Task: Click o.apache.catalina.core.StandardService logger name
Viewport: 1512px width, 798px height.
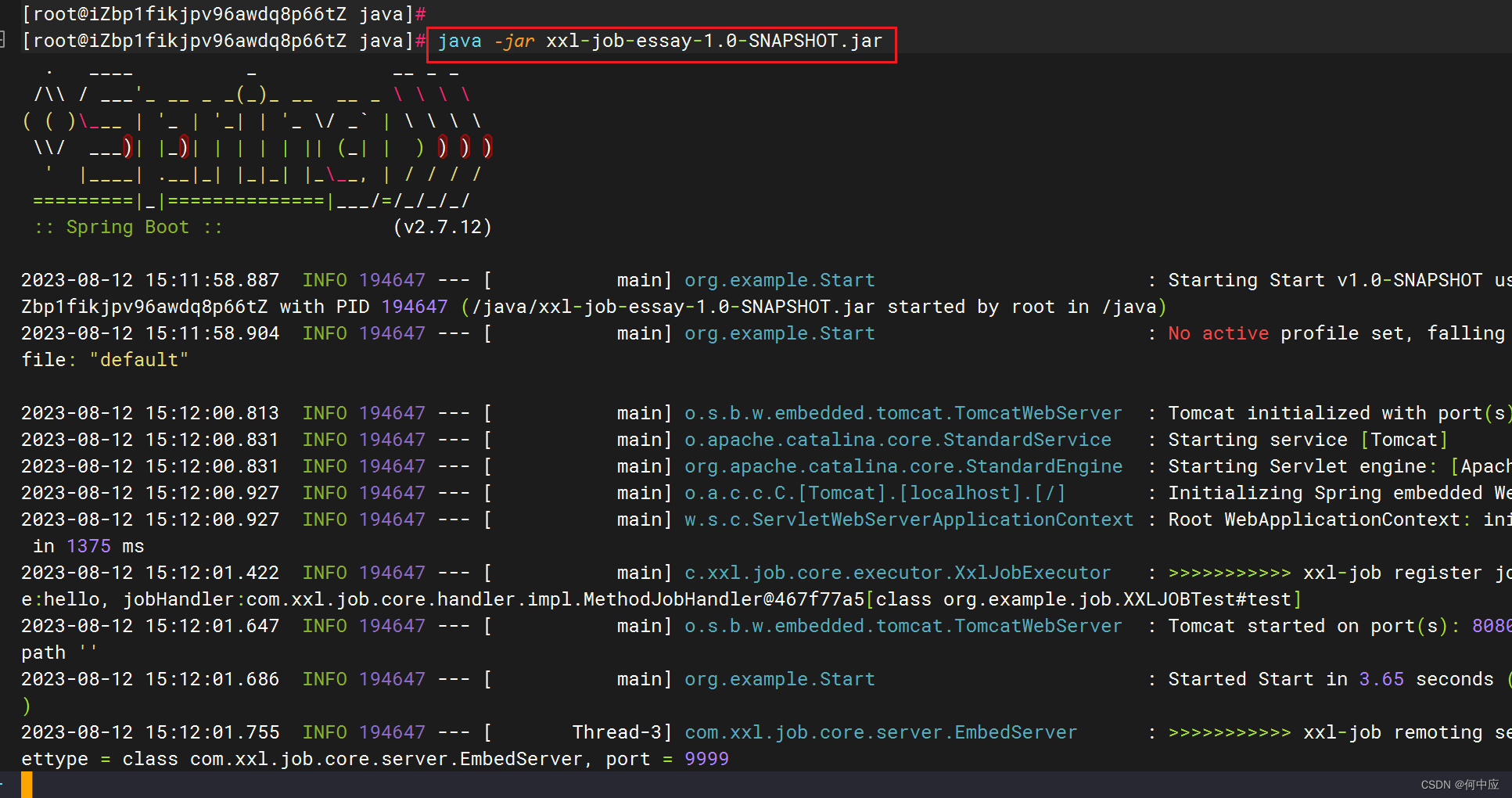Action: [898, 440]
